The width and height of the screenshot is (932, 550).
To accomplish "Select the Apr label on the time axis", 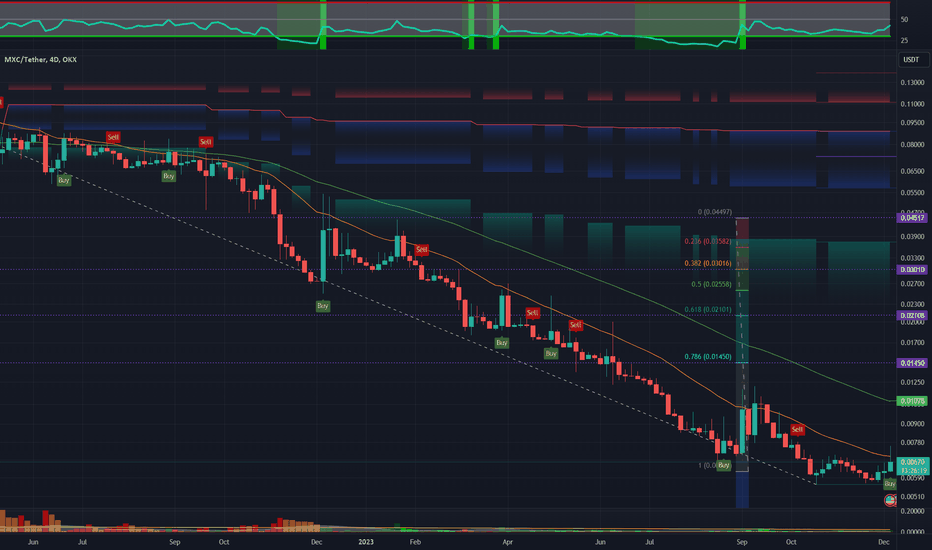I will pos(508,542).
